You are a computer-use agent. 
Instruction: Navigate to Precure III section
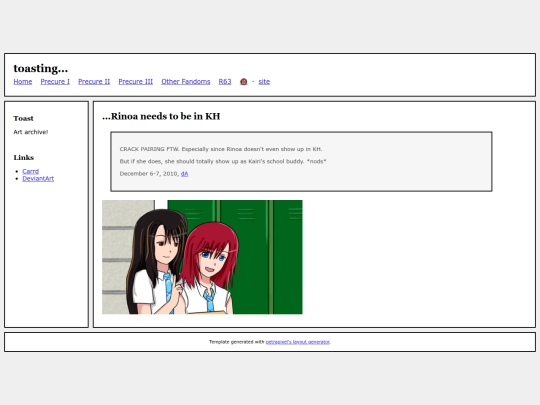(x=136, y=82)
